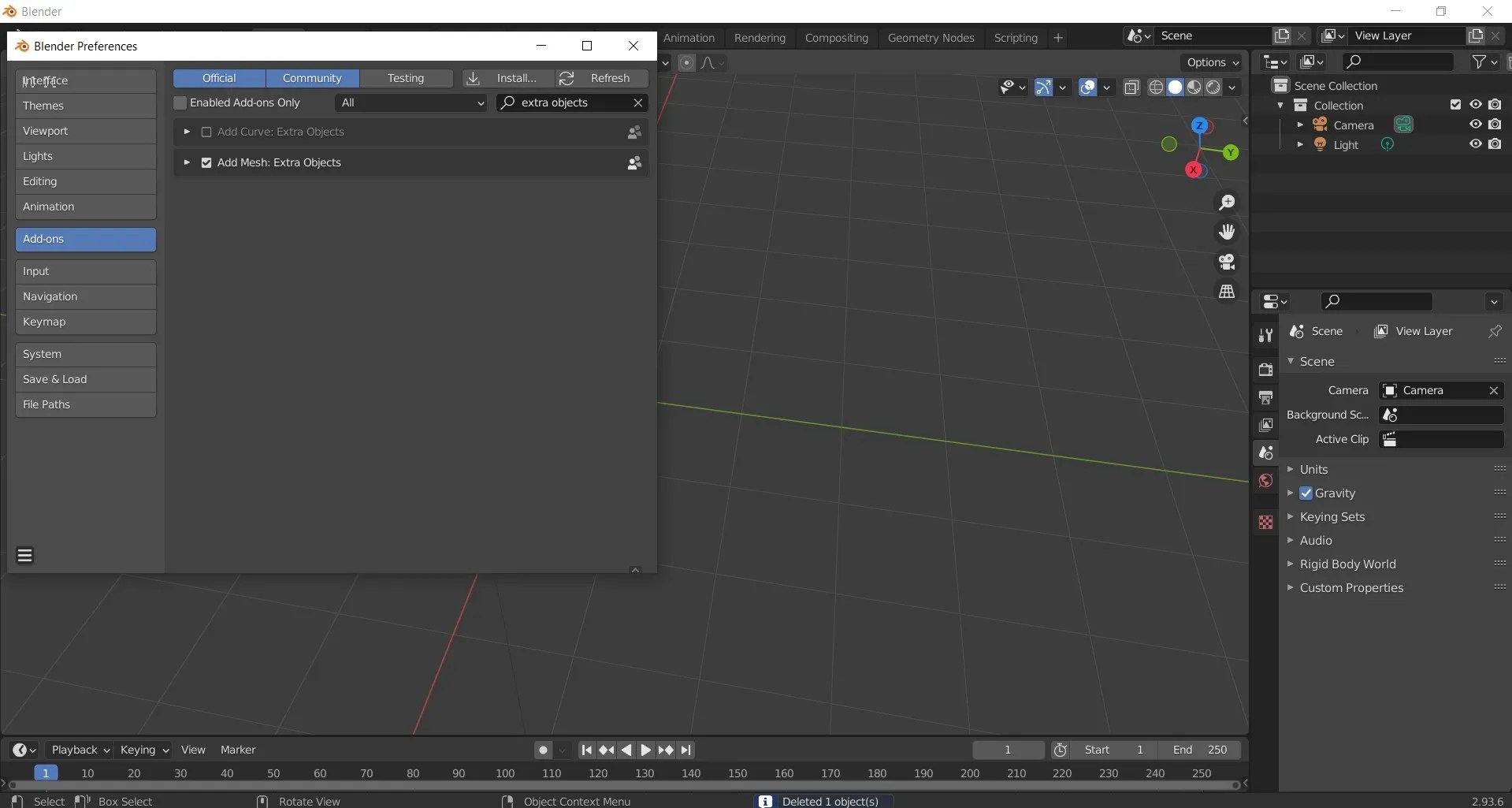1512x808 pixels.
Task: Select the zoom magnifier in viewport side controls
Action: coord(1228,203)
